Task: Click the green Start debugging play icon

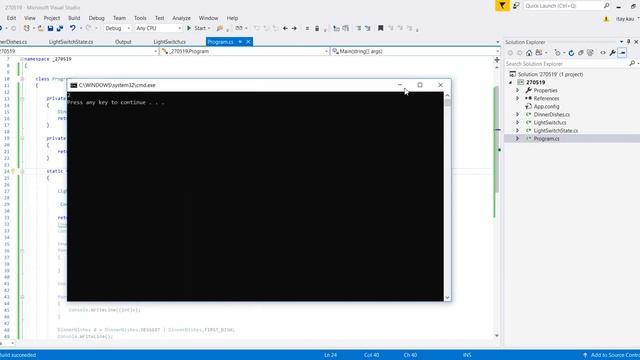Action: click(189, 28)
